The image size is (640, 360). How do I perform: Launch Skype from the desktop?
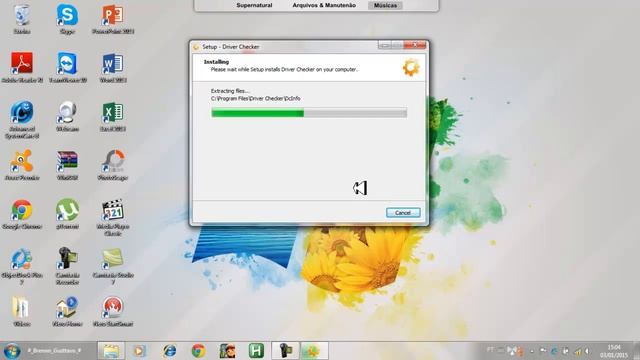(x=67, y=19)
